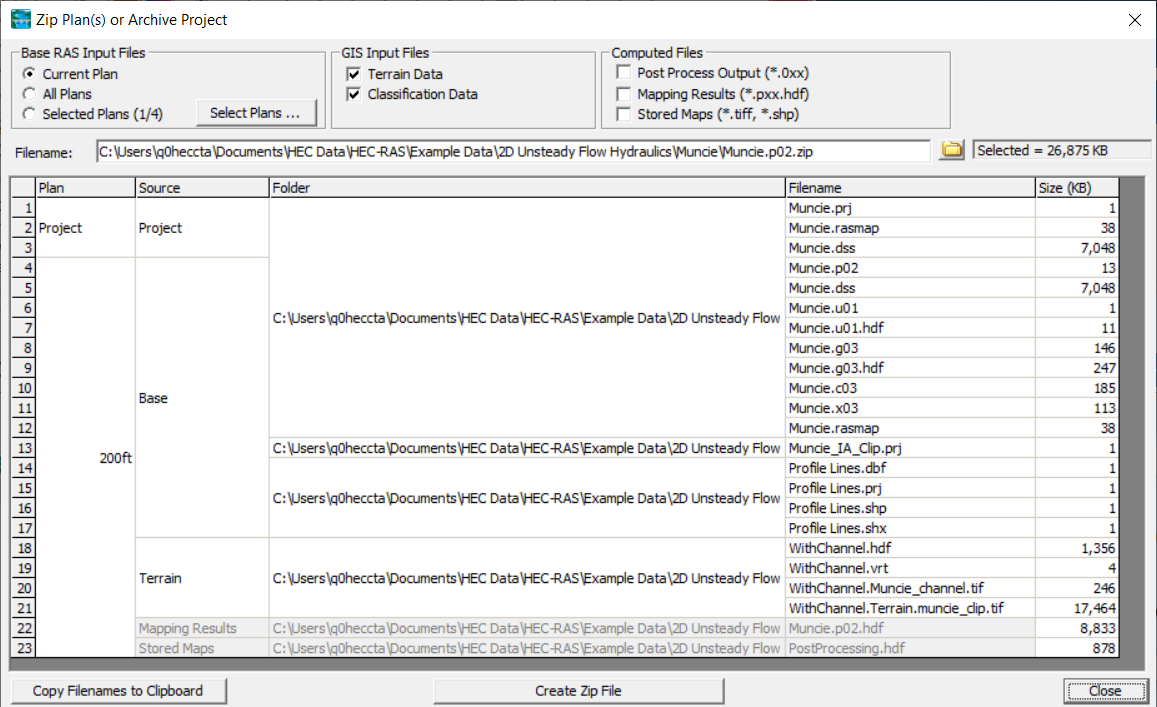Screen dimensions: 1157x707
Task: Click the HEC-RAS app icon in title bar
Action: (20, 19)
